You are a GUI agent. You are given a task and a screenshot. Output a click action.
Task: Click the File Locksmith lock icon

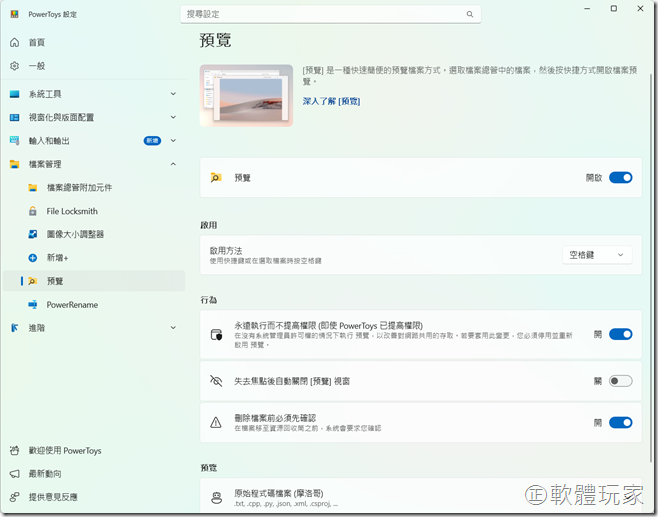33,211
